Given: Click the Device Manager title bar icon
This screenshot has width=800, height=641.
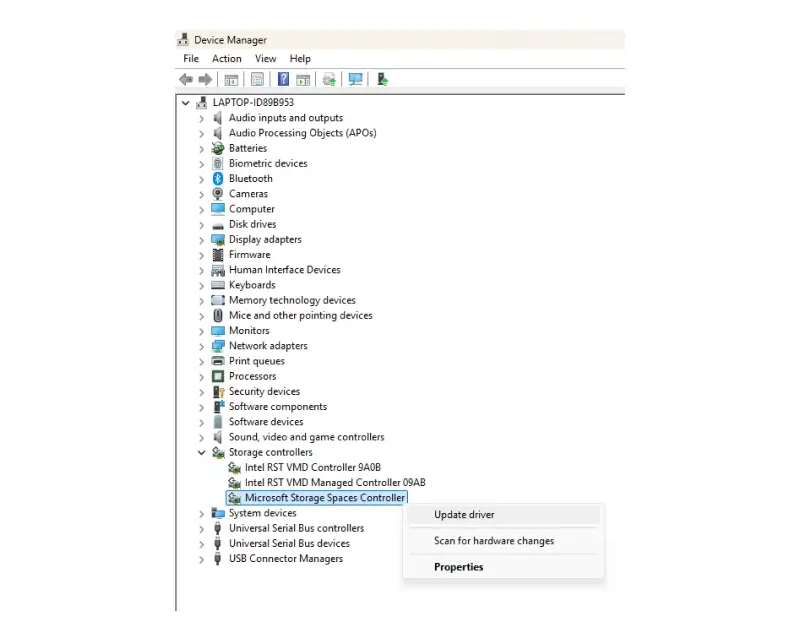Looking at the screenshot, I should pyautogui.click(x=183, y=39).
